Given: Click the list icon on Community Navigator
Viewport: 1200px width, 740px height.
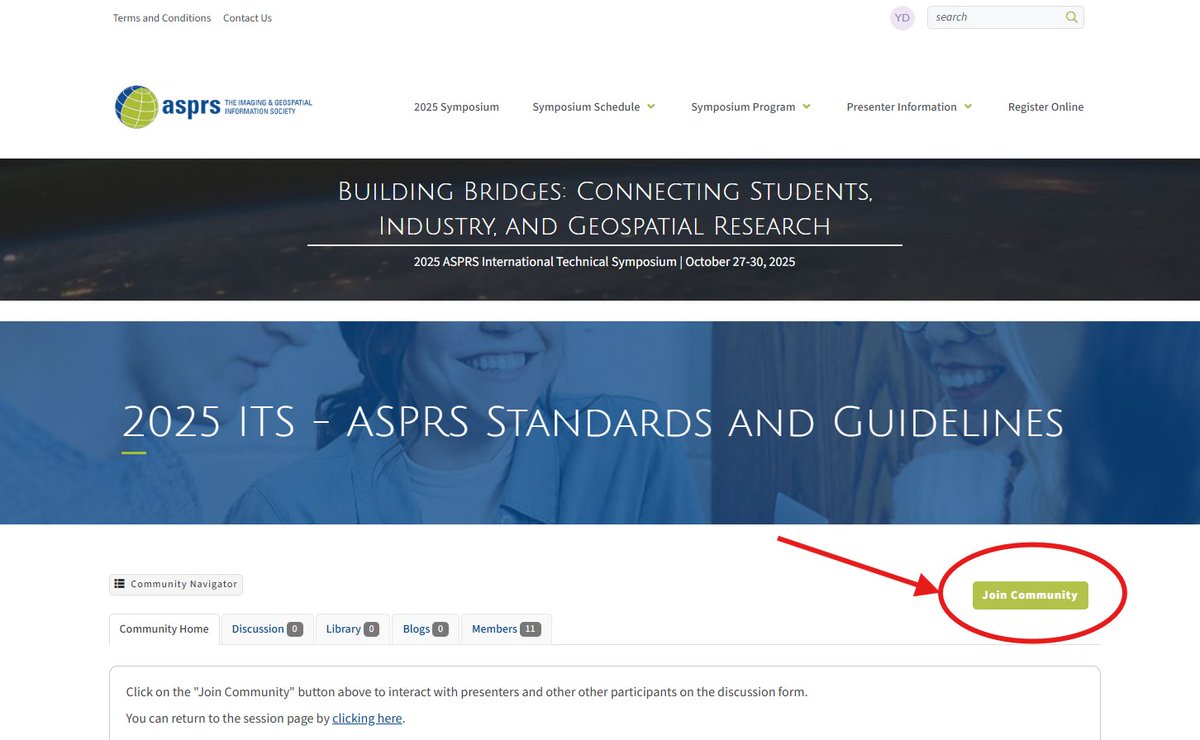Looking at the screenshot, I should (121, 584).
